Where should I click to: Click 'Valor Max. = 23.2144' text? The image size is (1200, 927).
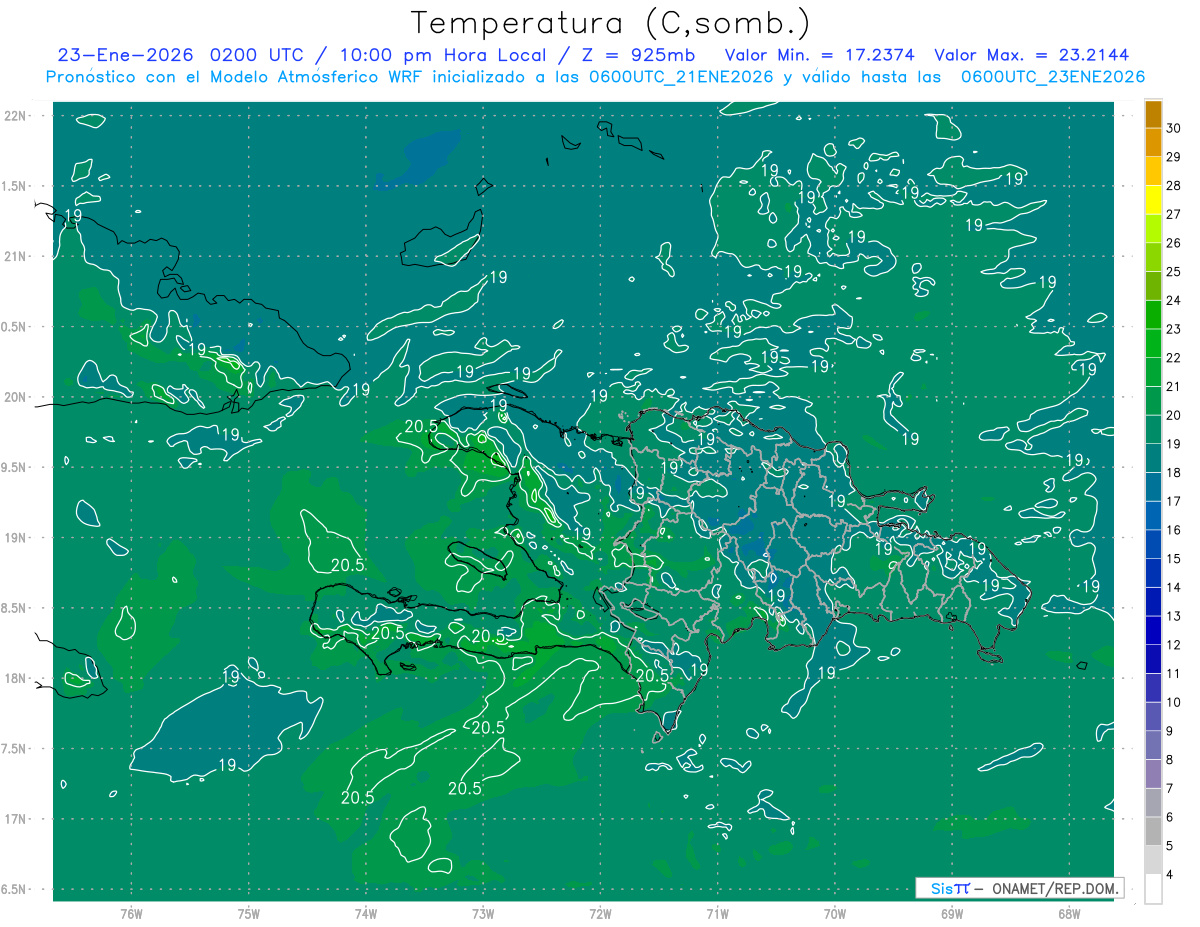pyautogui.click(x=1034, y=54)
